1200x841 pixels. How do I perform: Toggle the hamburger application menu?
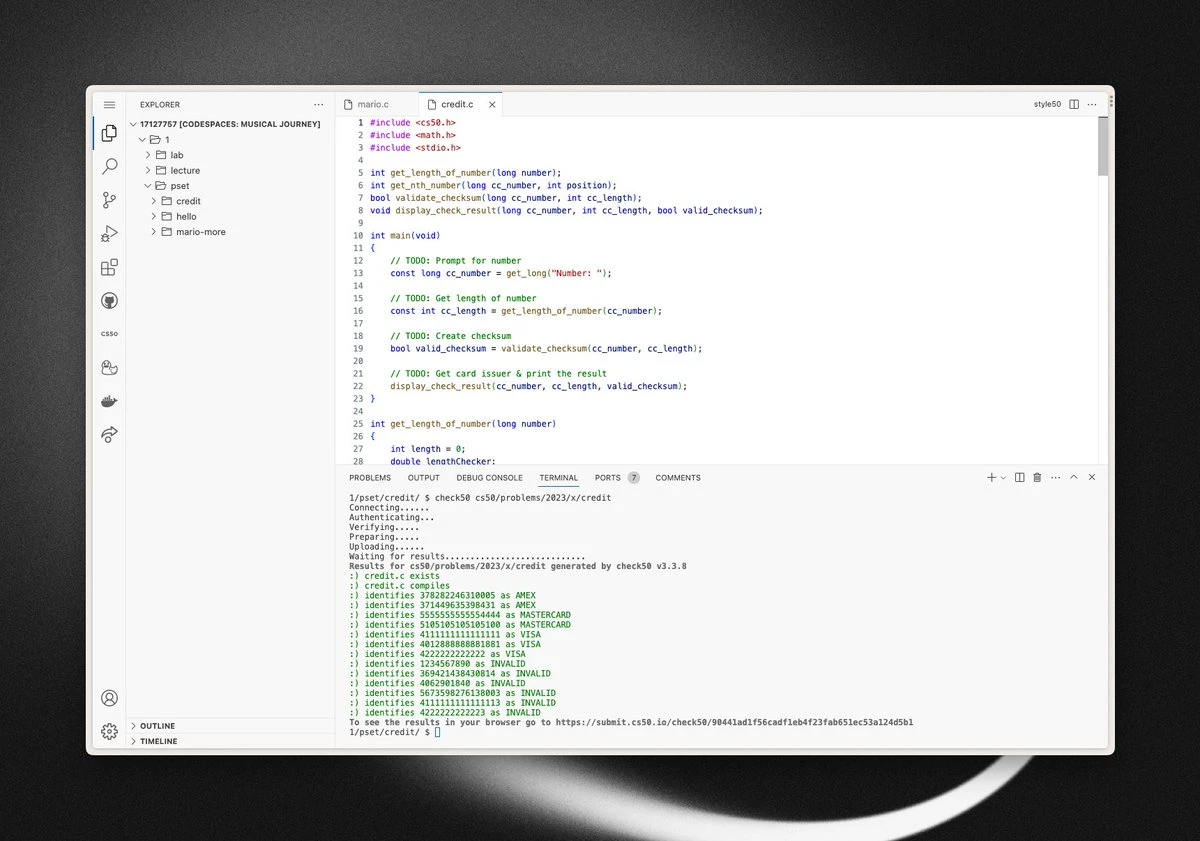pyautogui.click(x=110, y=105)
